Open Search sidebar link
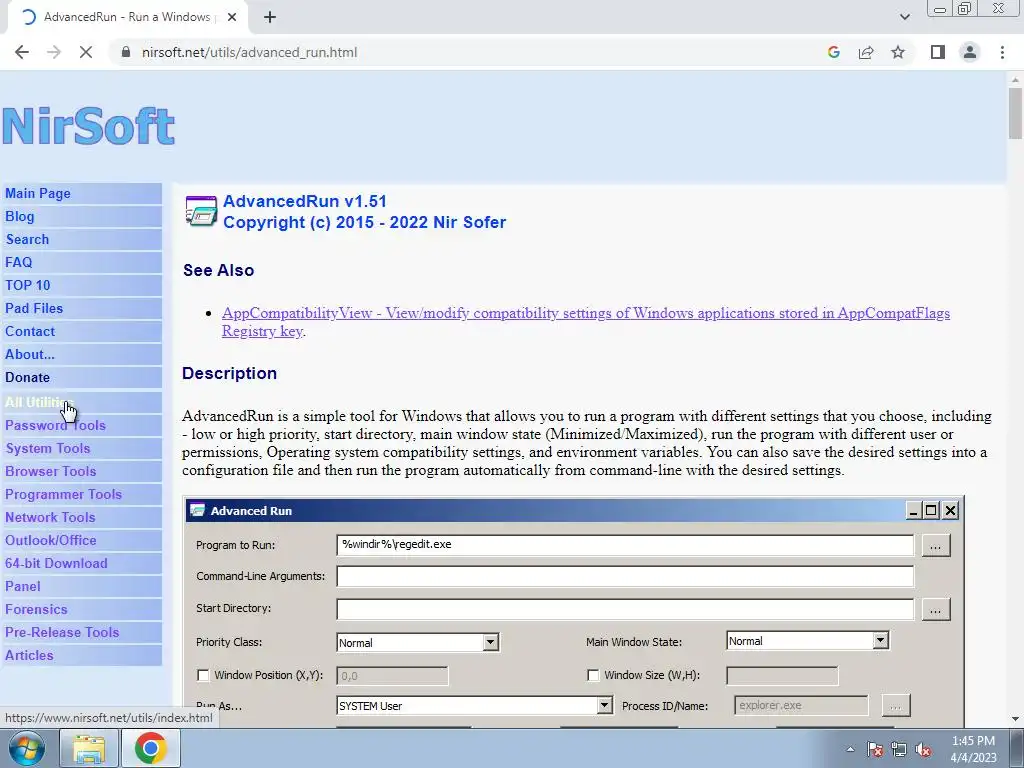 (x=27, y=239)
